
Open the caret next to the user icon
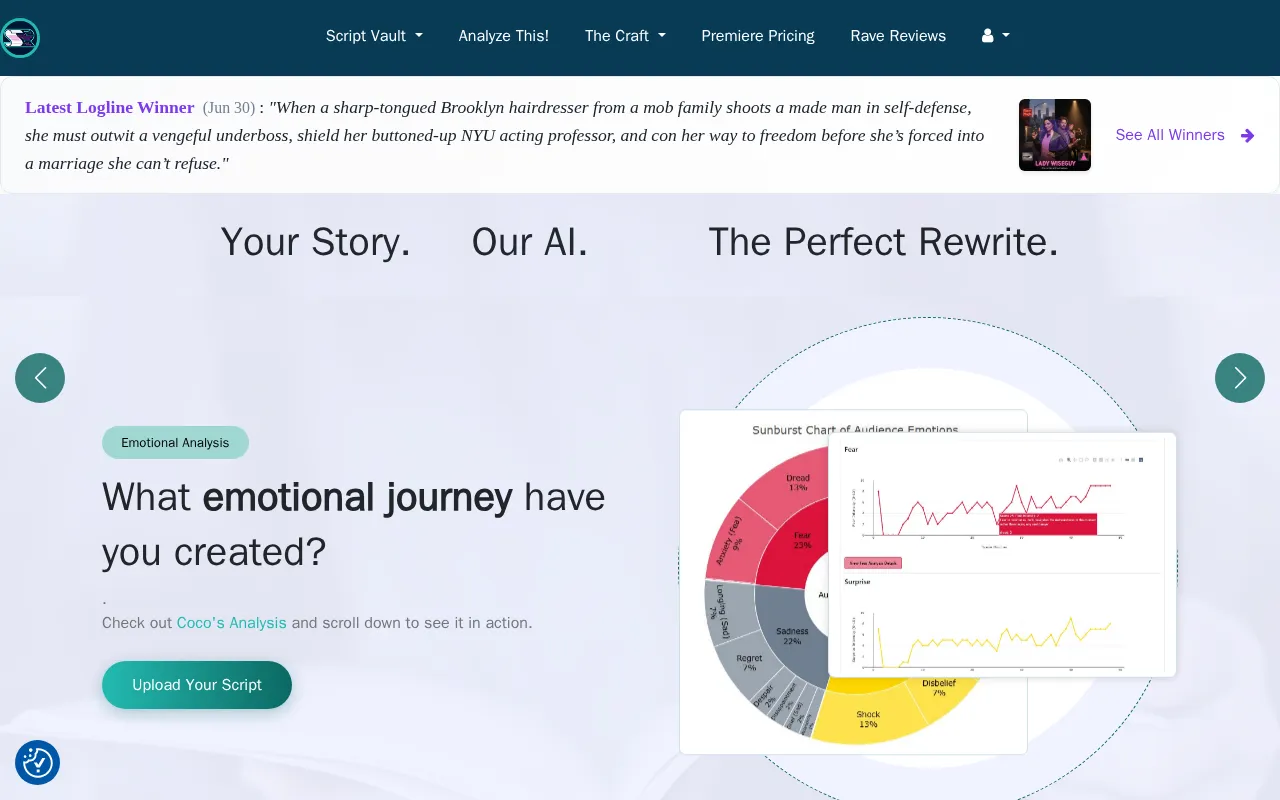(x=1006, y=36)
